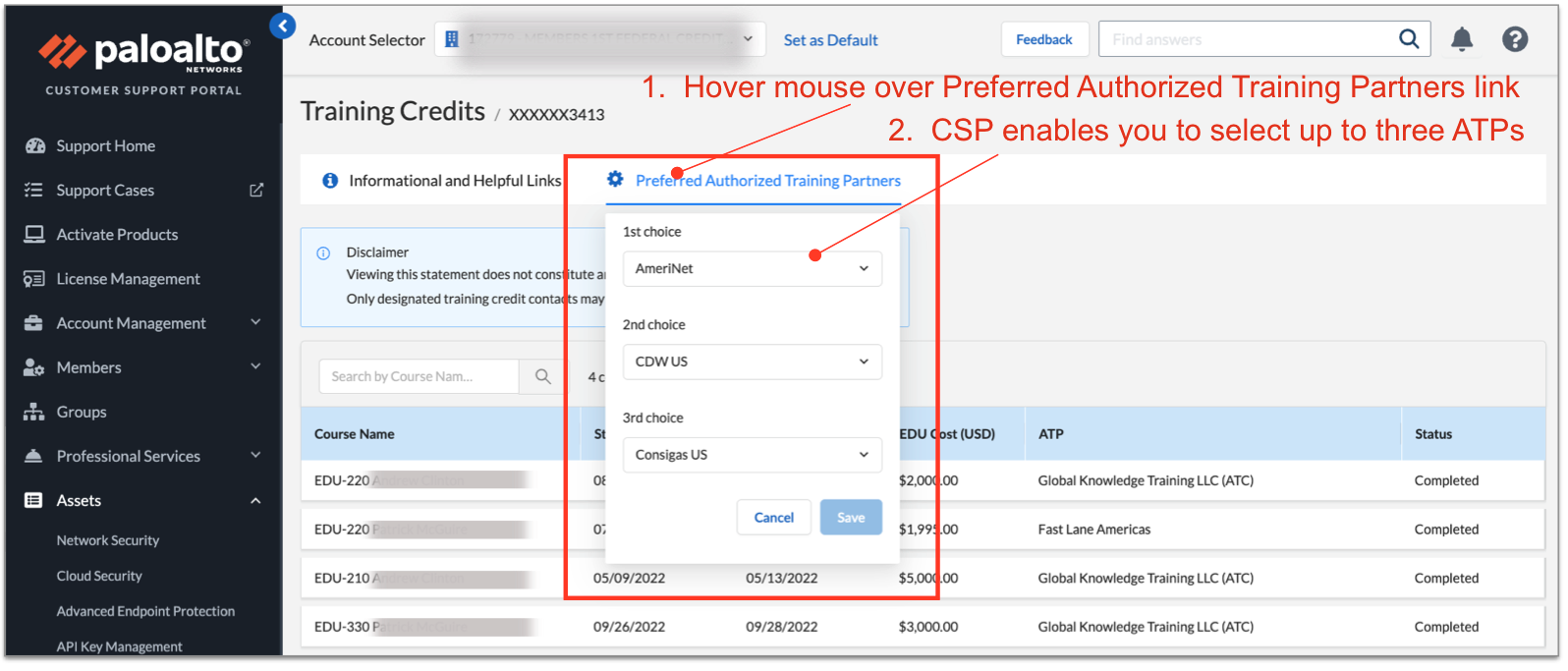Click the Professional Services bell icon
Viewport: 1568px width, 671px height.
click(x=34, y=457)
